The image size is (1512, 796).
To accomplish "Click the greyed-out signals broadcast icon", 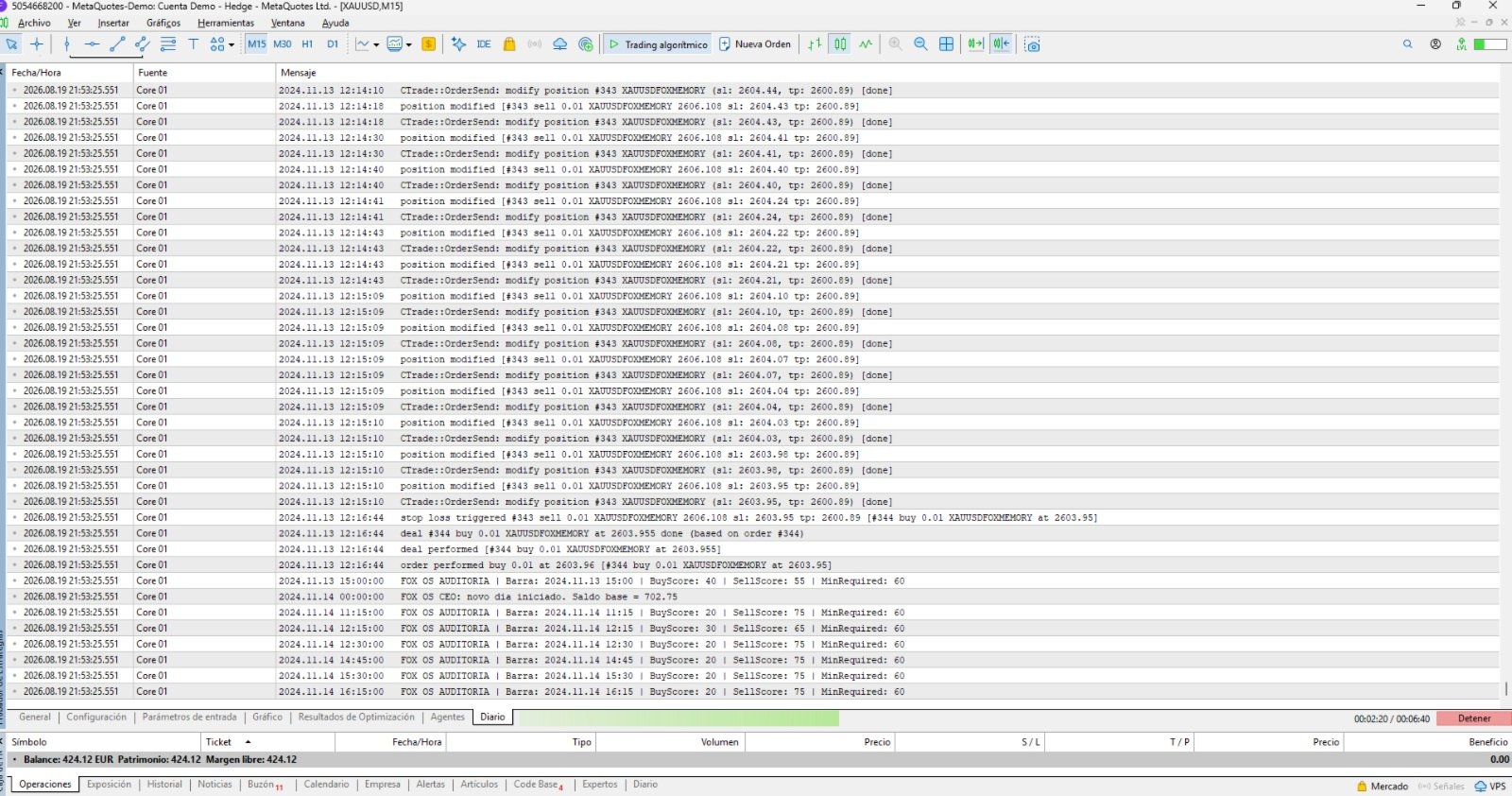I will [x=535, y=43].
